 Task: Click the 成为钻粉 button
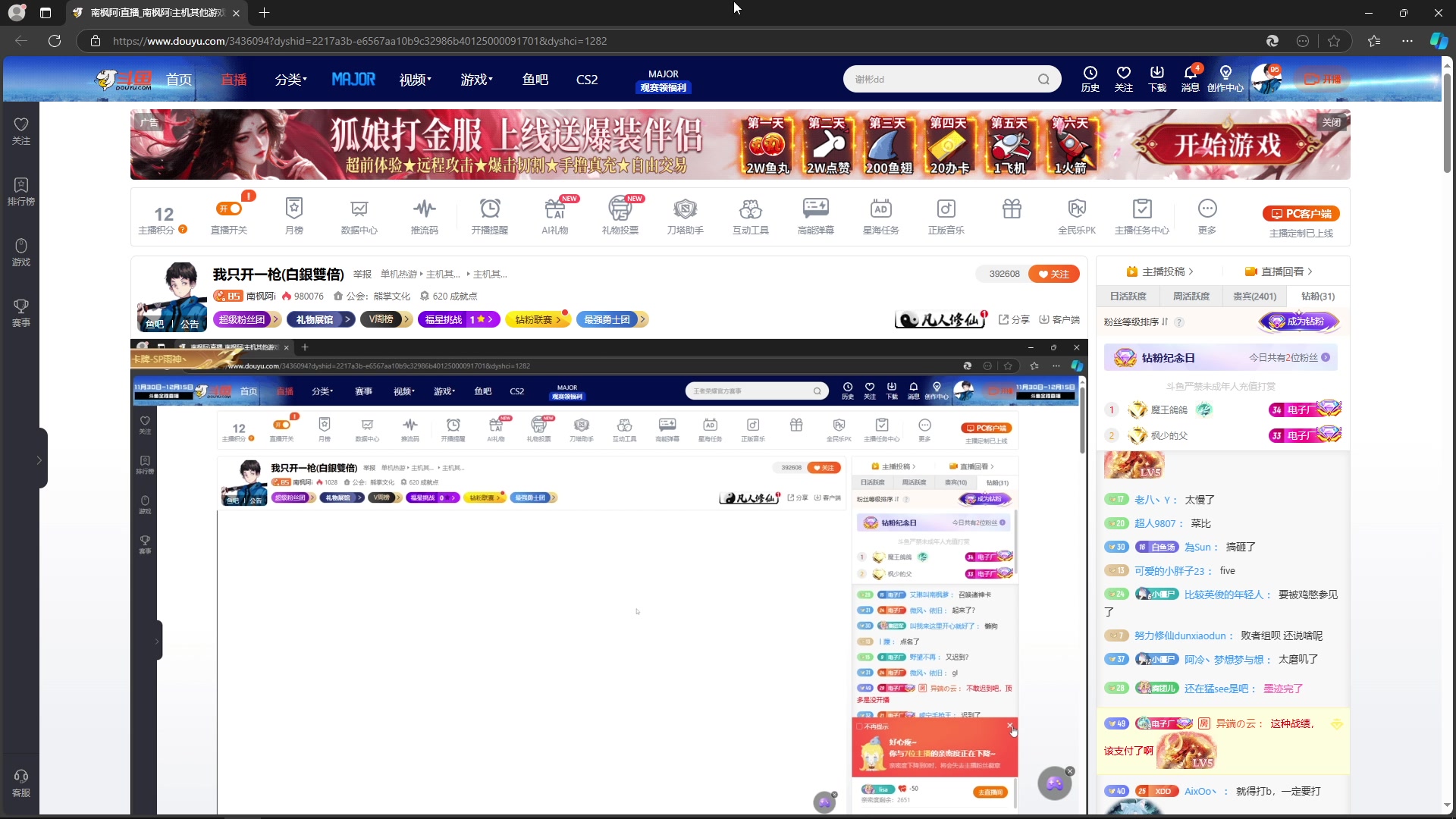(x=1298, y=322)
